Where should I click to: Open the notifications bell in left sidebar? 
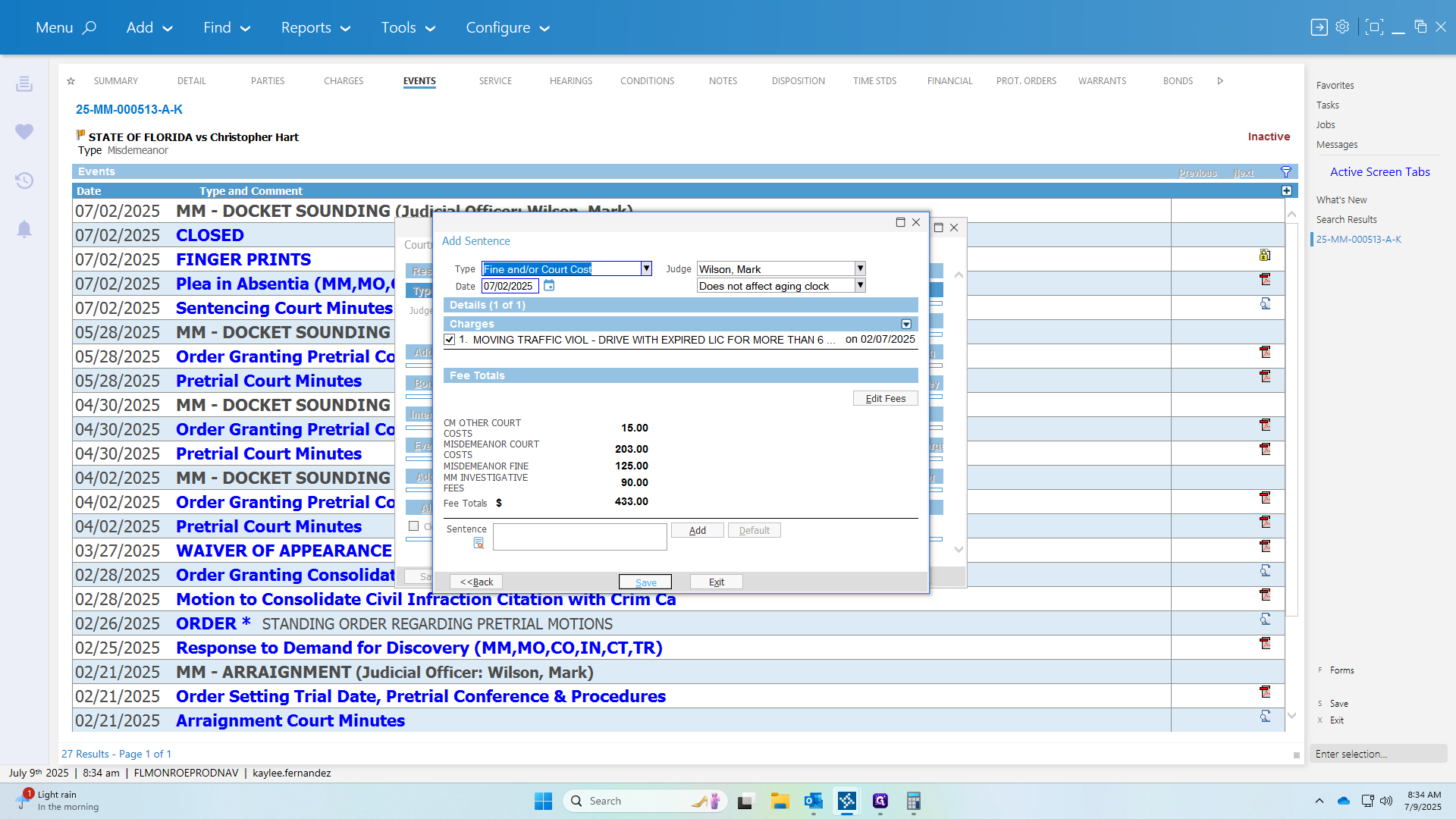click(x=24, y=229)
